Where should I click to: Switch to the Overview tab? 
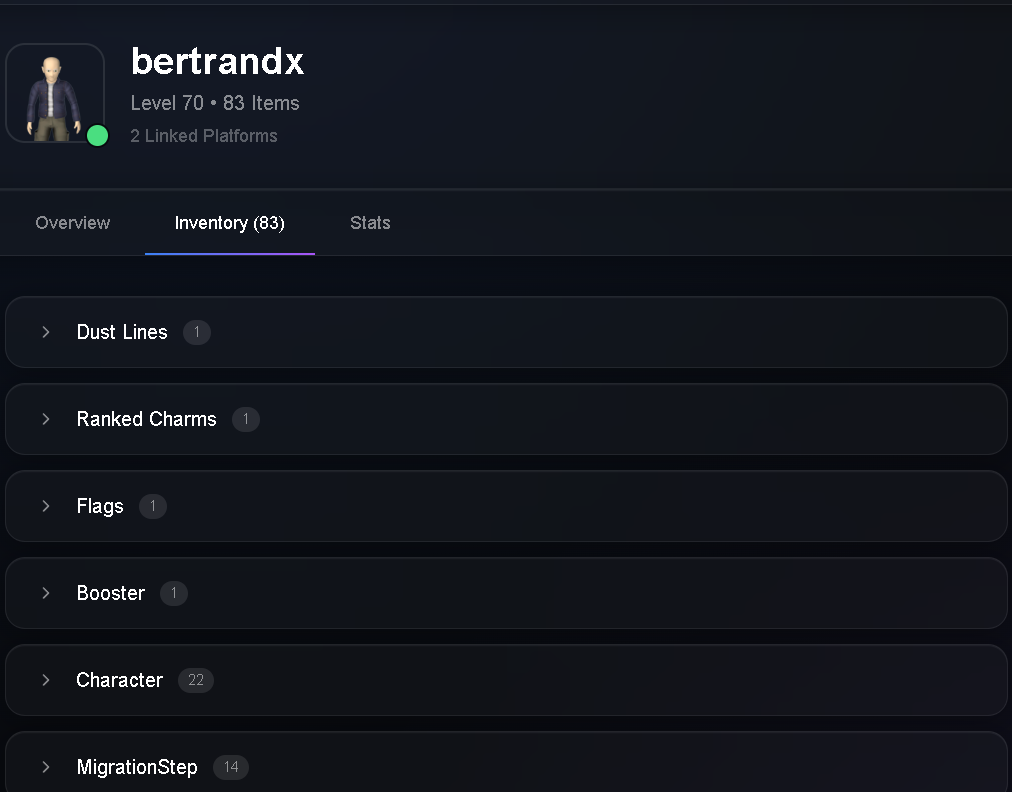click(x=73, y=223)
